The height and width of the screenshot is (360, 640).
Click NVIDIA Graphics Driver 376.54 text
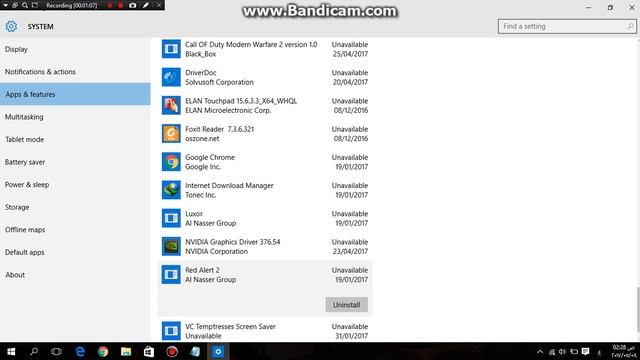click(233, 242)
